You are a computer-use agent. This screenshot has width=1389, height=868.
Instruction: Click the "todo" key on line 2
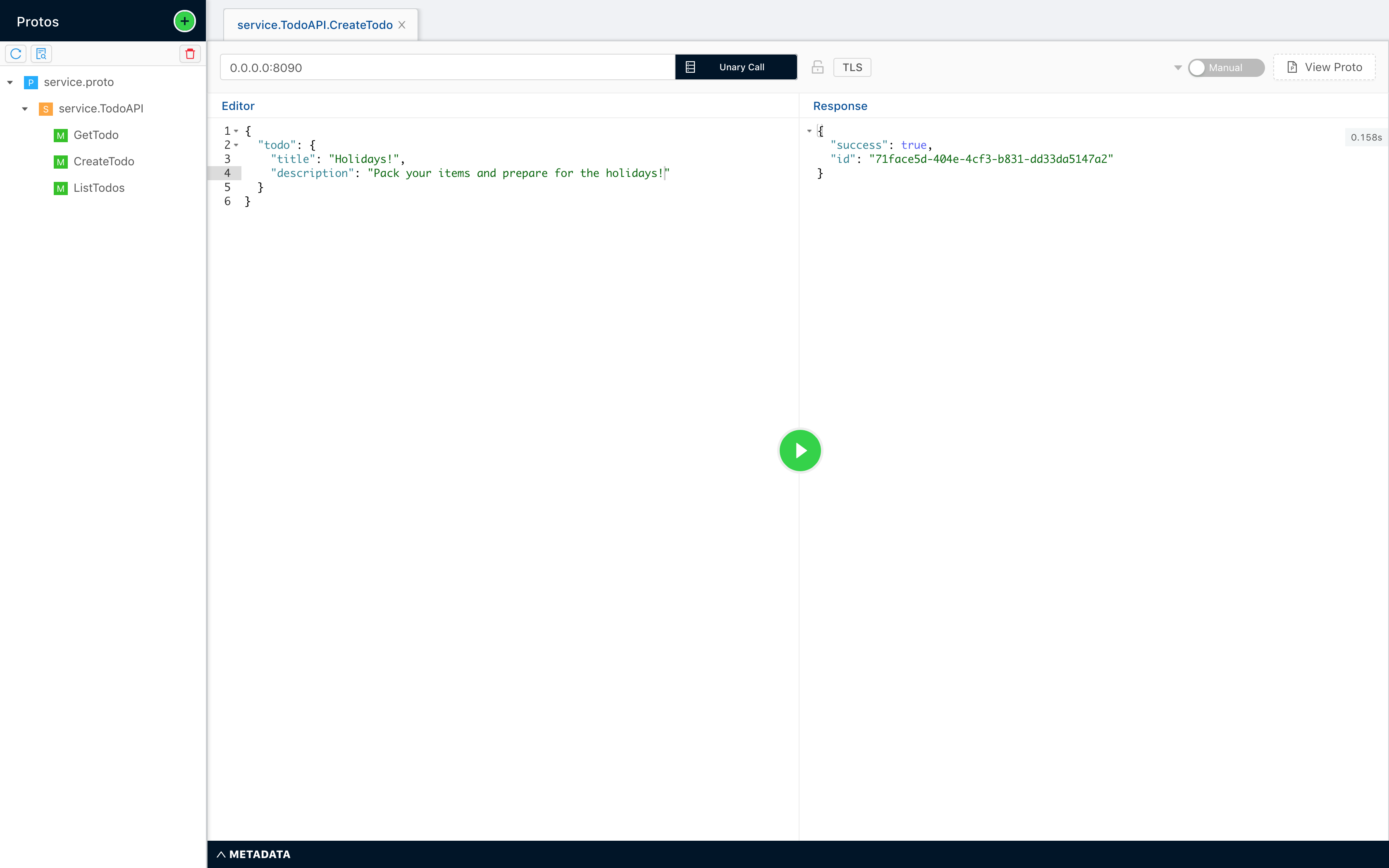coord(277,145)
